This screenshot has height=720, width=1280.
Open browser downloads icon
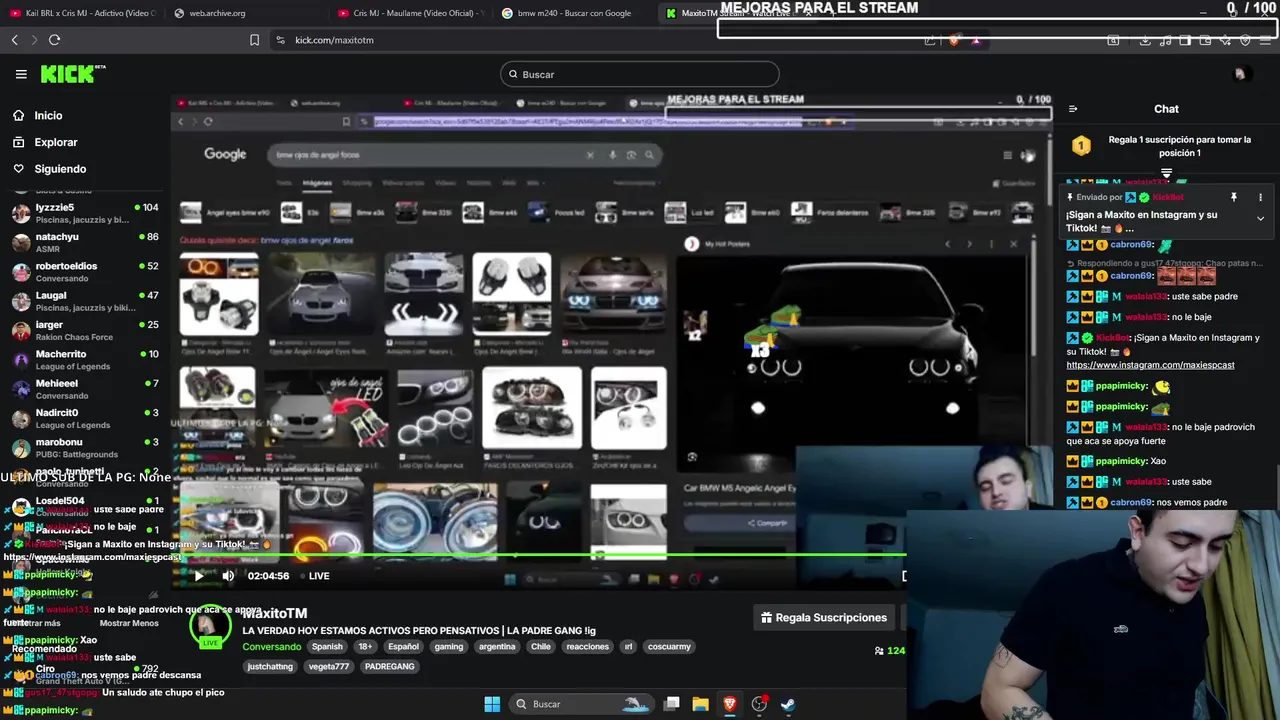pyautogui.click(x=1145, y=40)
